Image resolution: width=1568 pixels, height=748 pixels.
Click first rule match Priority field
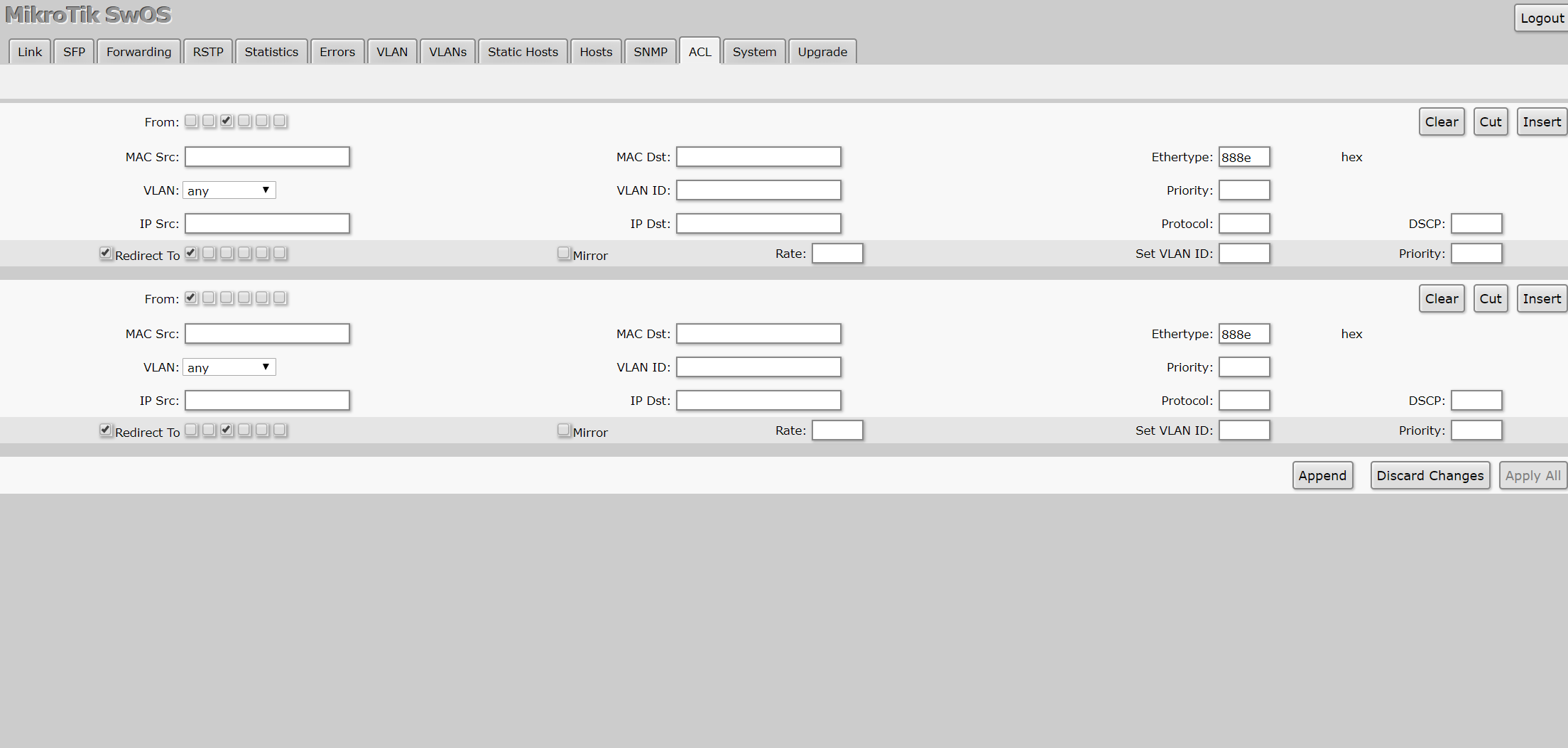click(x=1244, y=190)
